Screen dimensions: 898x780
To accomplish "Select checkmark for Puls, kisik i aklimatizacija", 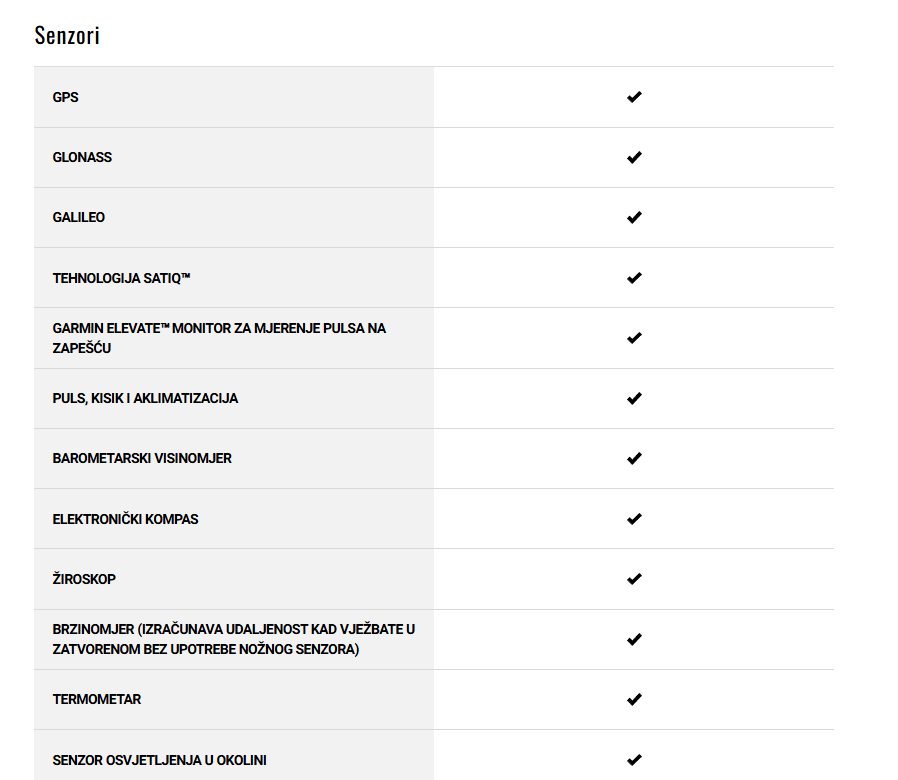I will 634,398.
